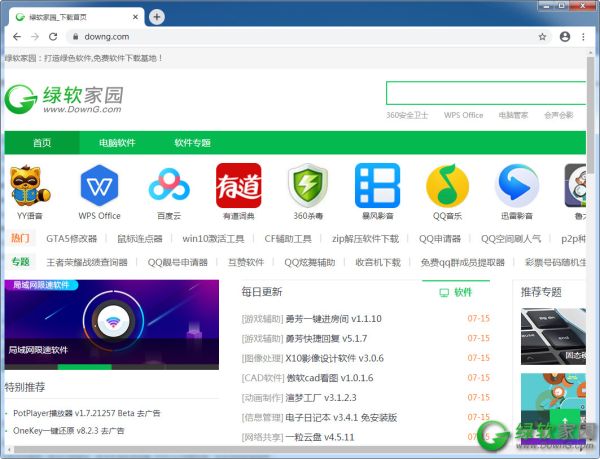Screen dimensions: 600x459
Task: Open the 百度云 app icon
Action: pos(169,185)
